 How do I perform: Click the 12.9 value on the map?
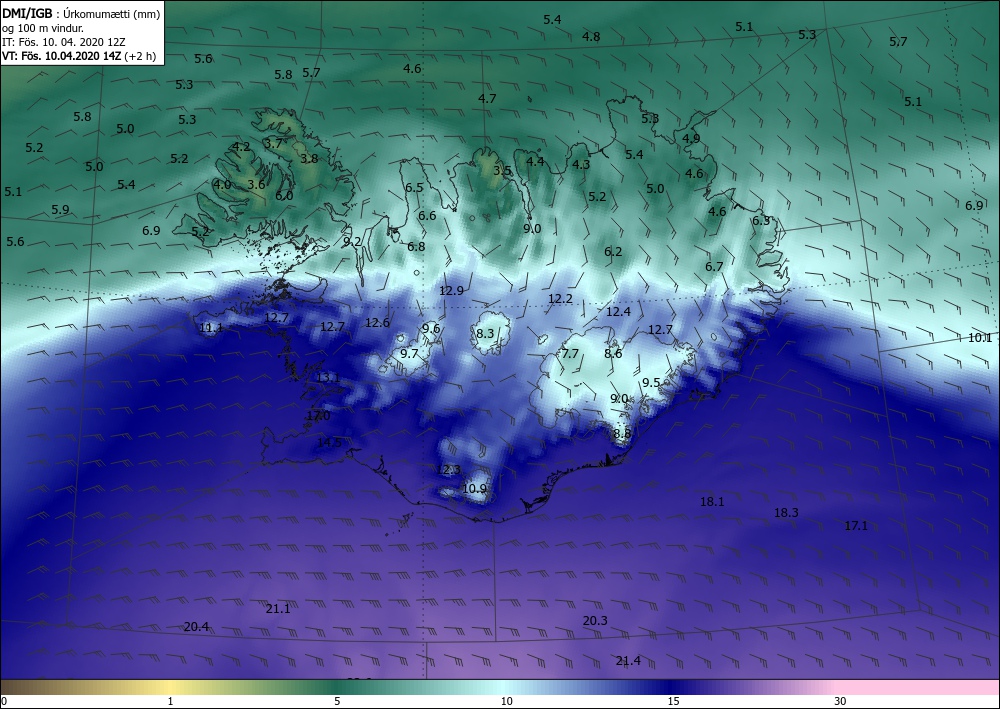click(452, 291)
